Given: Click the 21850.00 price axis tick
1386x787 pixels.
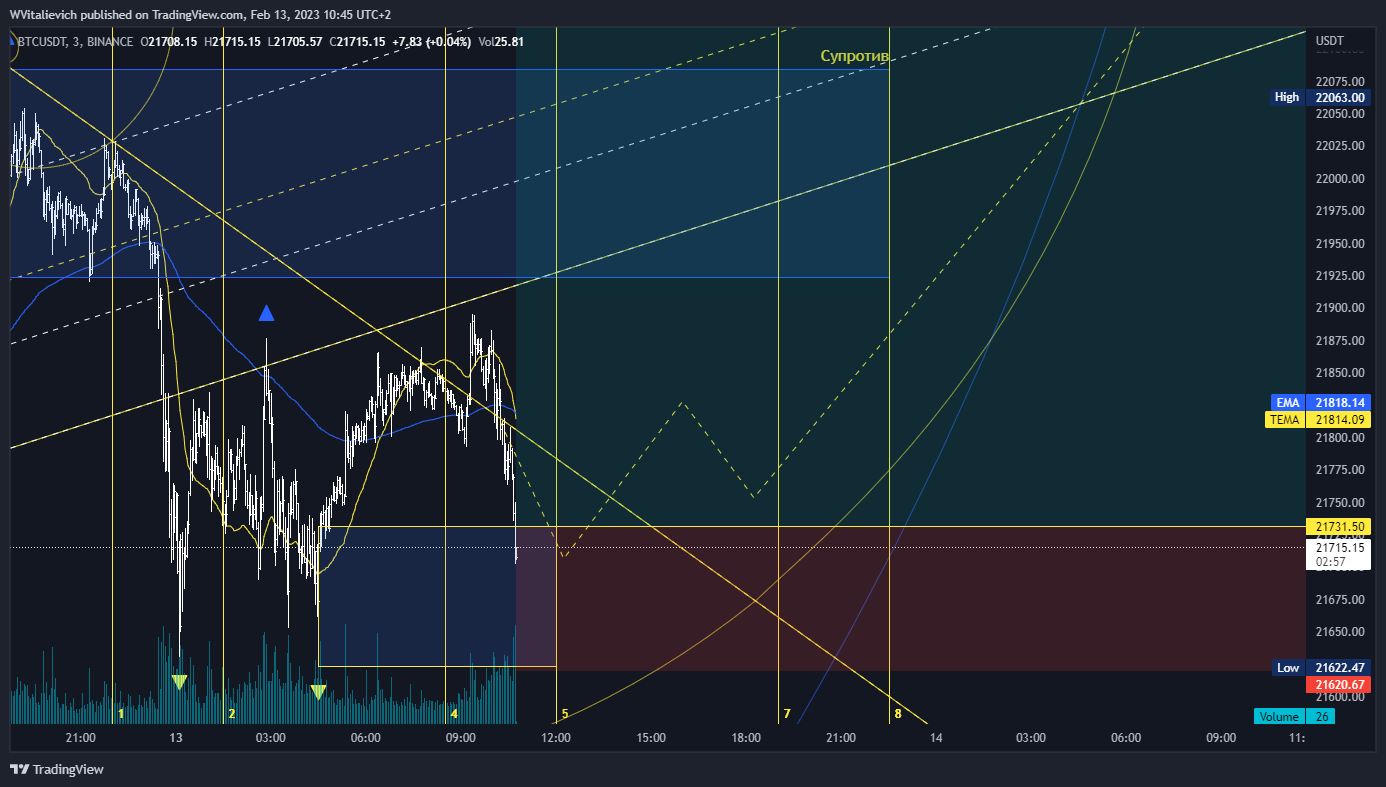Looking at the screenshot, I should [1340, 373].
